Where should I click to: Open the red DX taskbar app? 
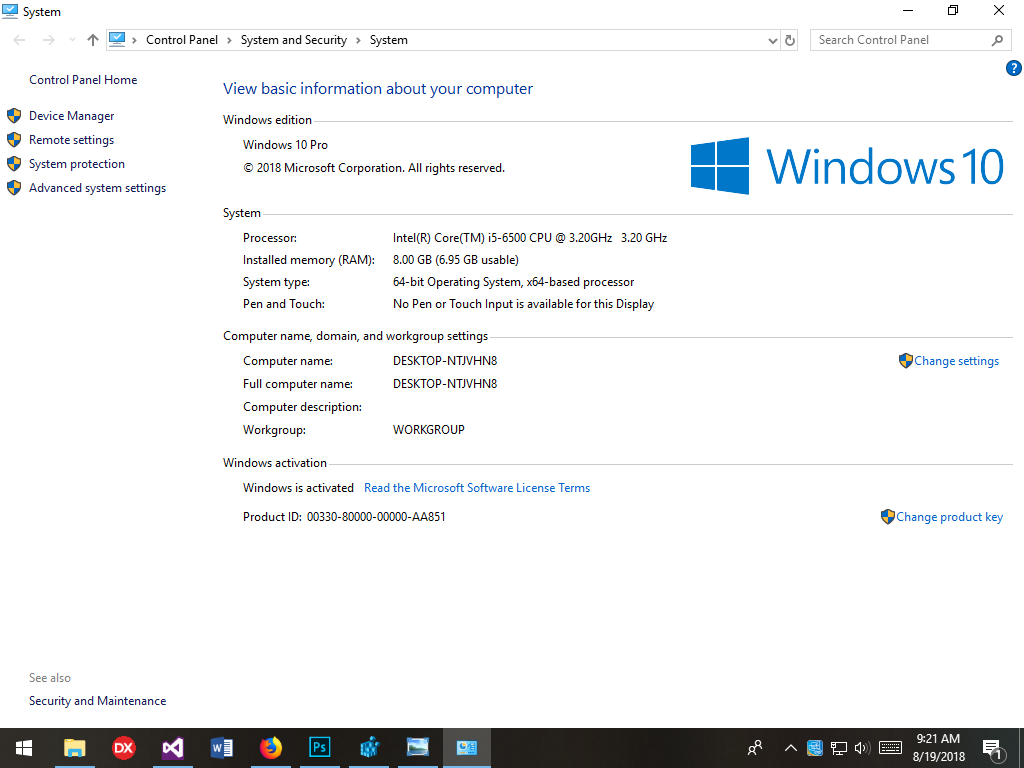[123, 748]
